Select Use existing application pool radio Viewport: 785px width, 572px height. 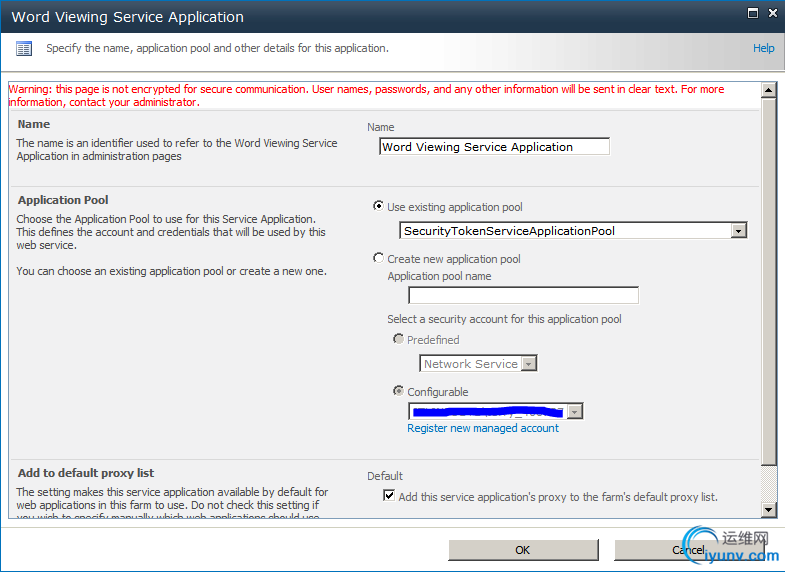378,206
